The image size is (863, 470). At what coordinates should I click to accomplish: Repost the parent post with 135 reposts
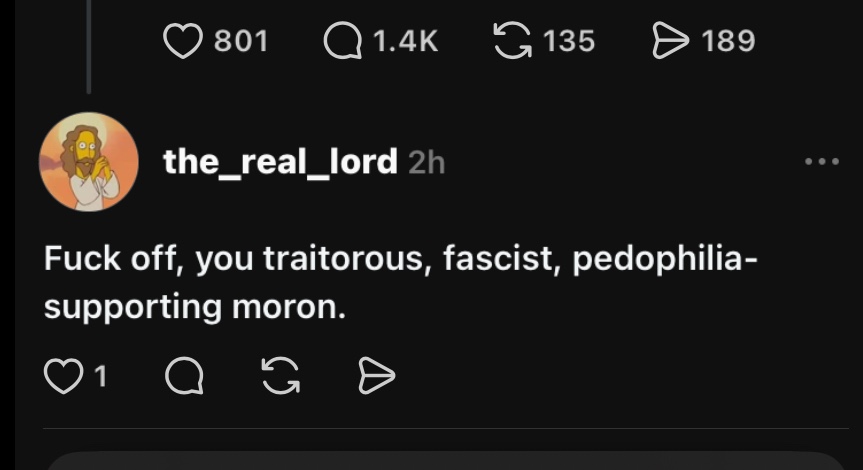[513, 41]
